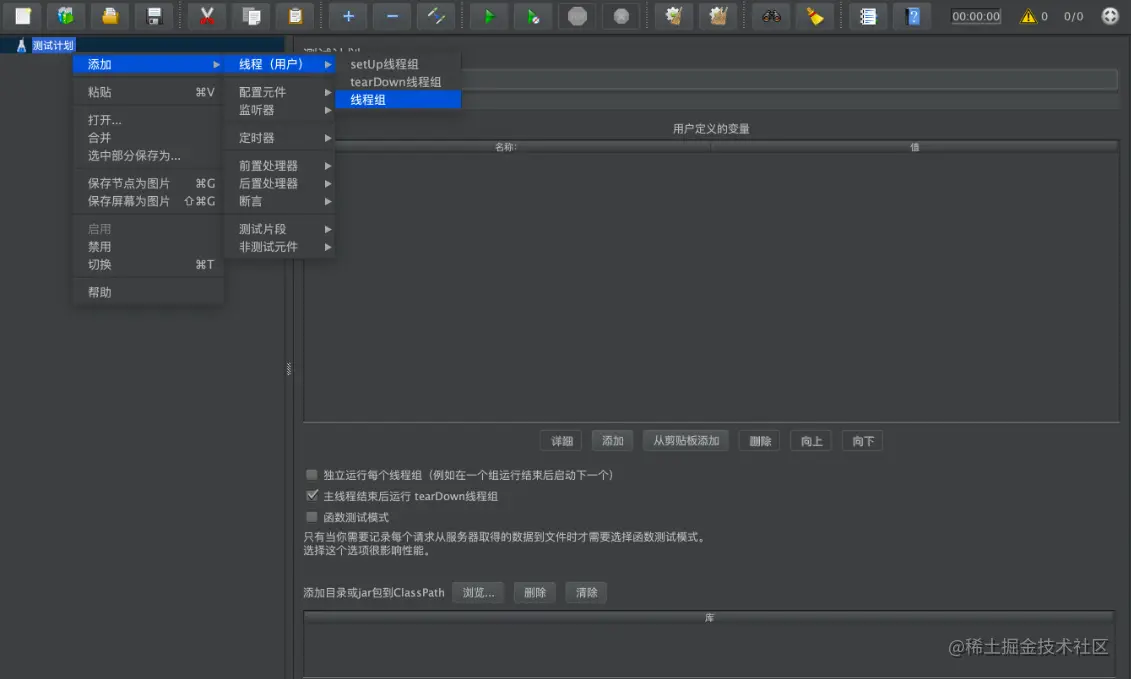1131x679 pixels.
Task: Click the broom Clear All icon
Action: [815, 16]
